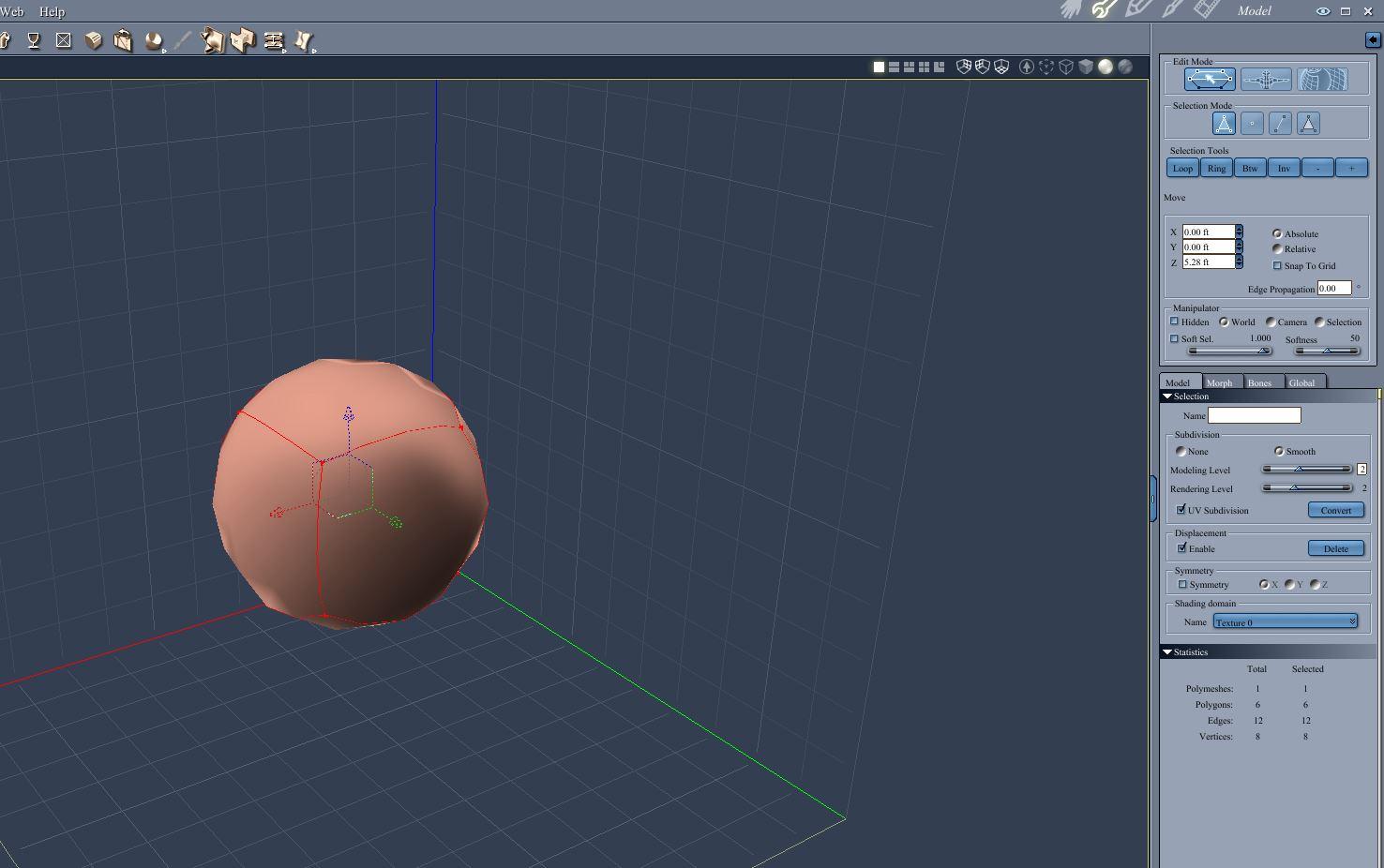Enable flat shaded cube display mode
The height and width of the screenshot is (868, 1384).
point(1086,67)
